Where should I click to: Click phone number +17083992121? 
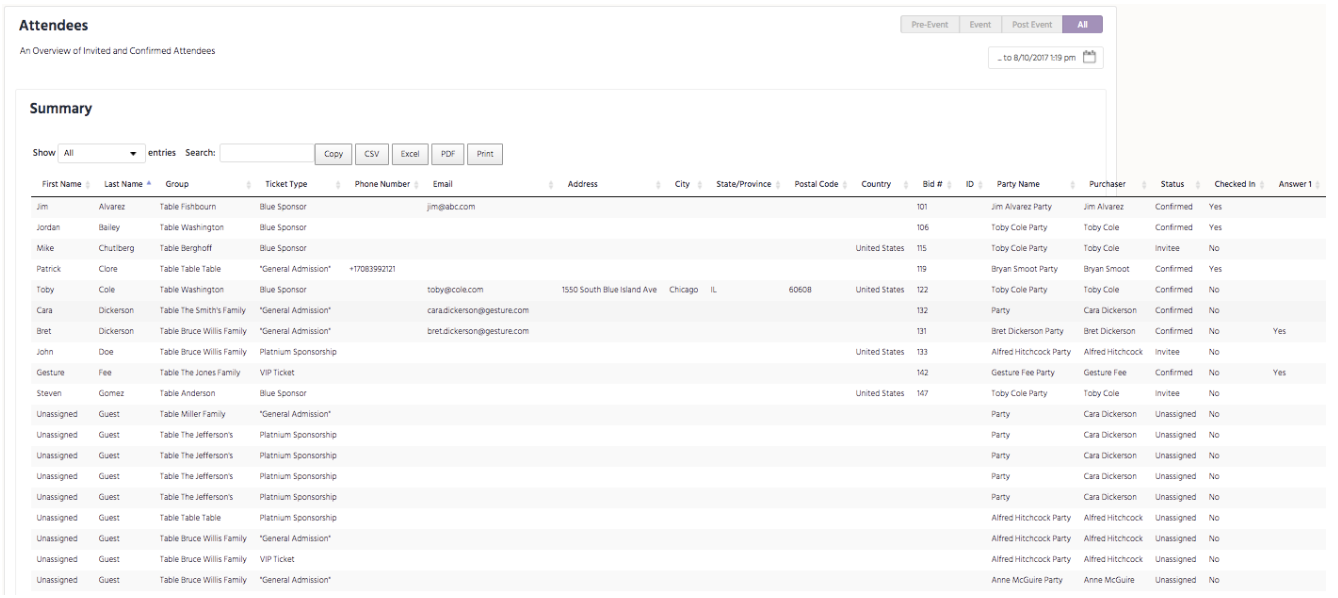[373, 269]
